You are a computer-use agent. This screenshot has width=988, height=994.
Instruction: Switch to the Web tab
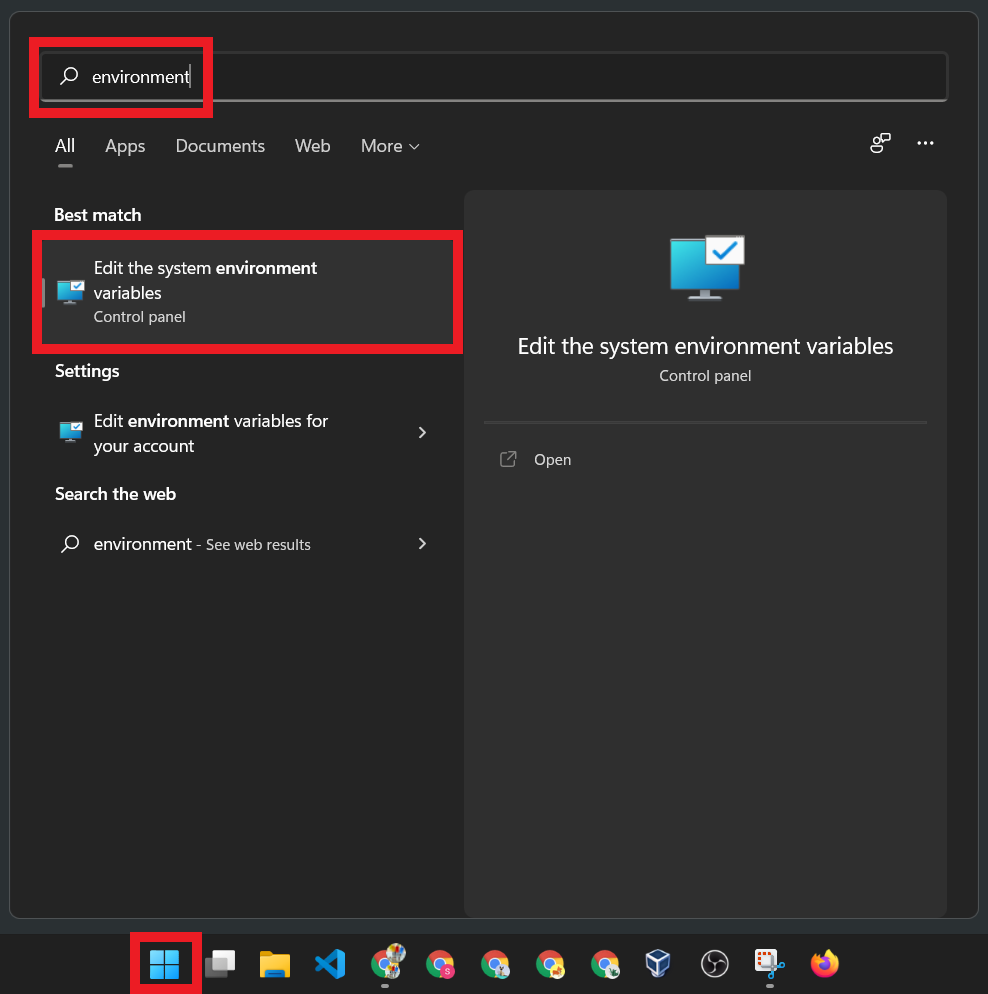pyautogui.click(x=312, y=146)
